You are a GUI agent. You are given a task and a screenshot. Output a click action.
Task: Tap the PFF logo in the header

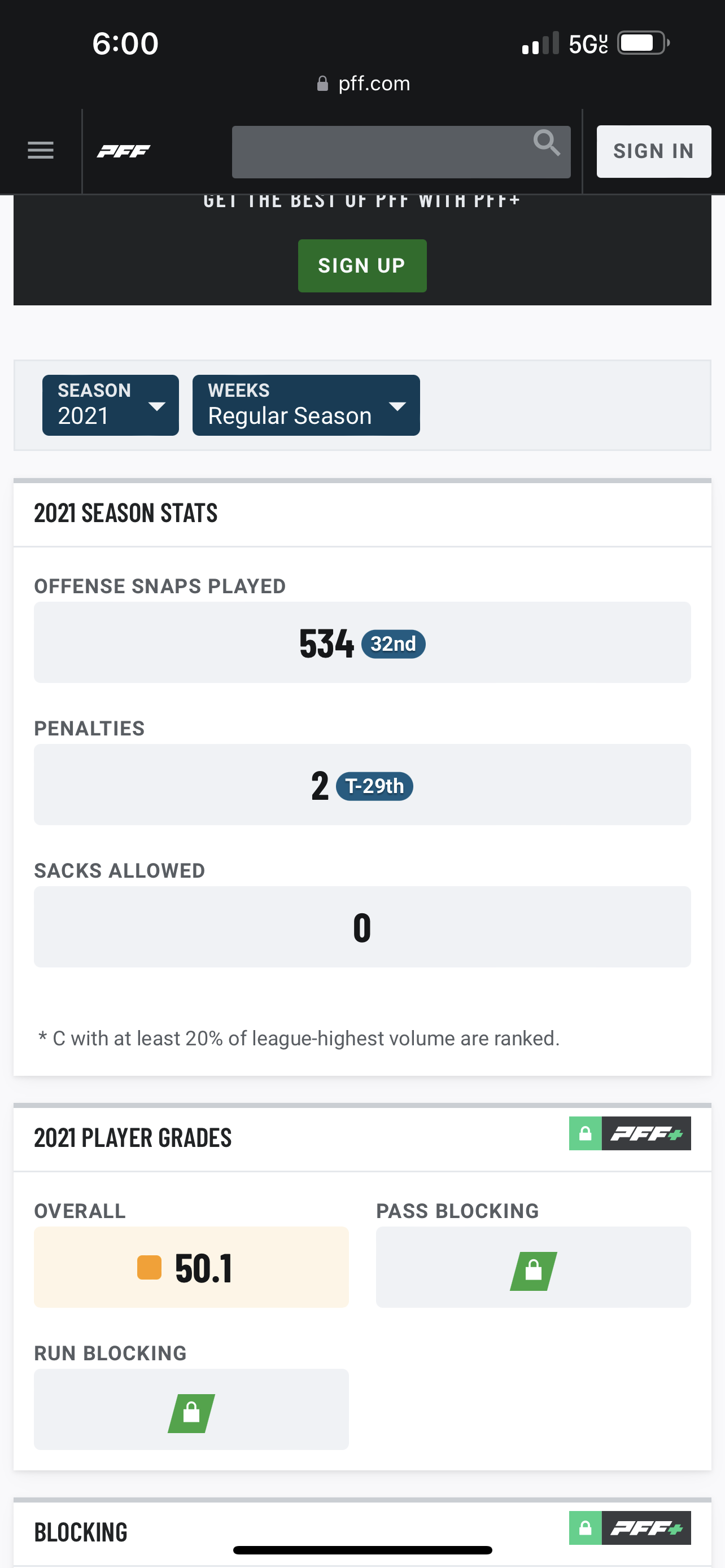pyautogui.click(x=124, y=151)
